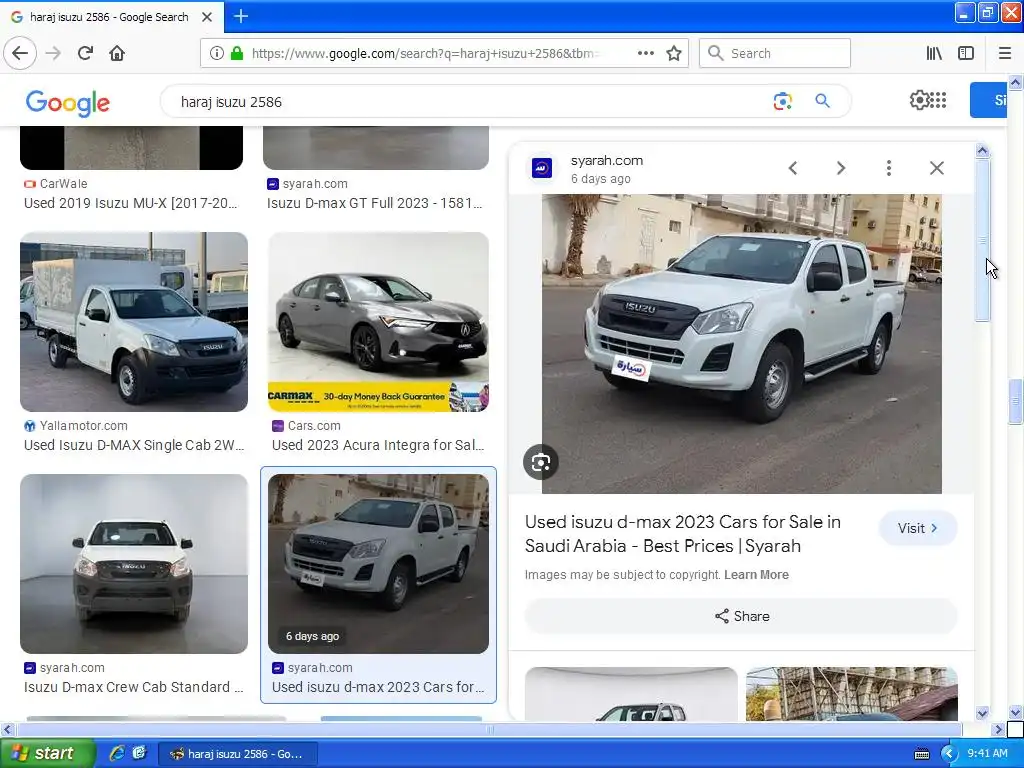
Task: Open Google quick settings gear
Action: coord(919,100)
